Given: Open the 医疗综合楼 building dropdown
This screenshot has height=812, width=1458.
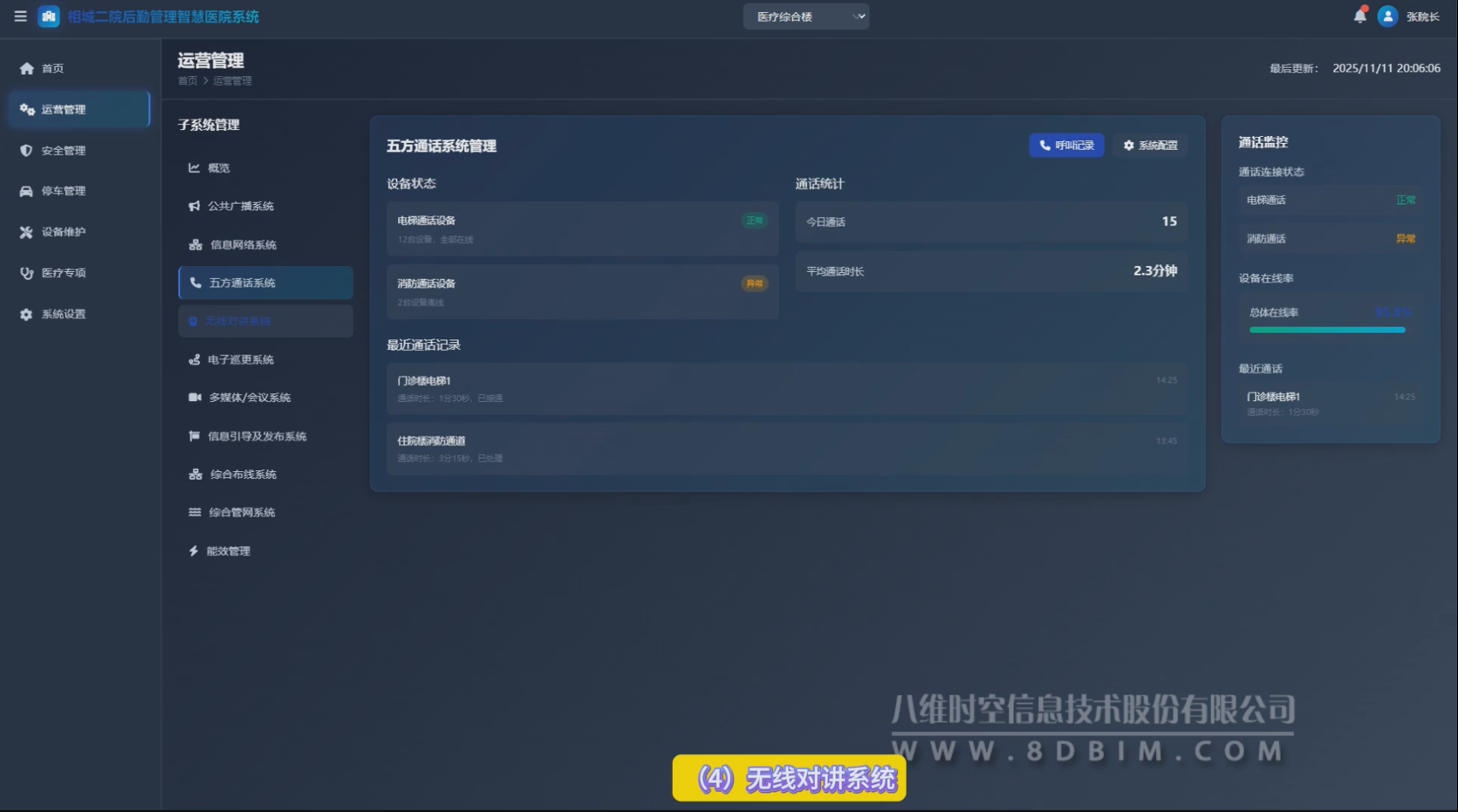Looking at the screenshot, I should [x=805, y=17].
